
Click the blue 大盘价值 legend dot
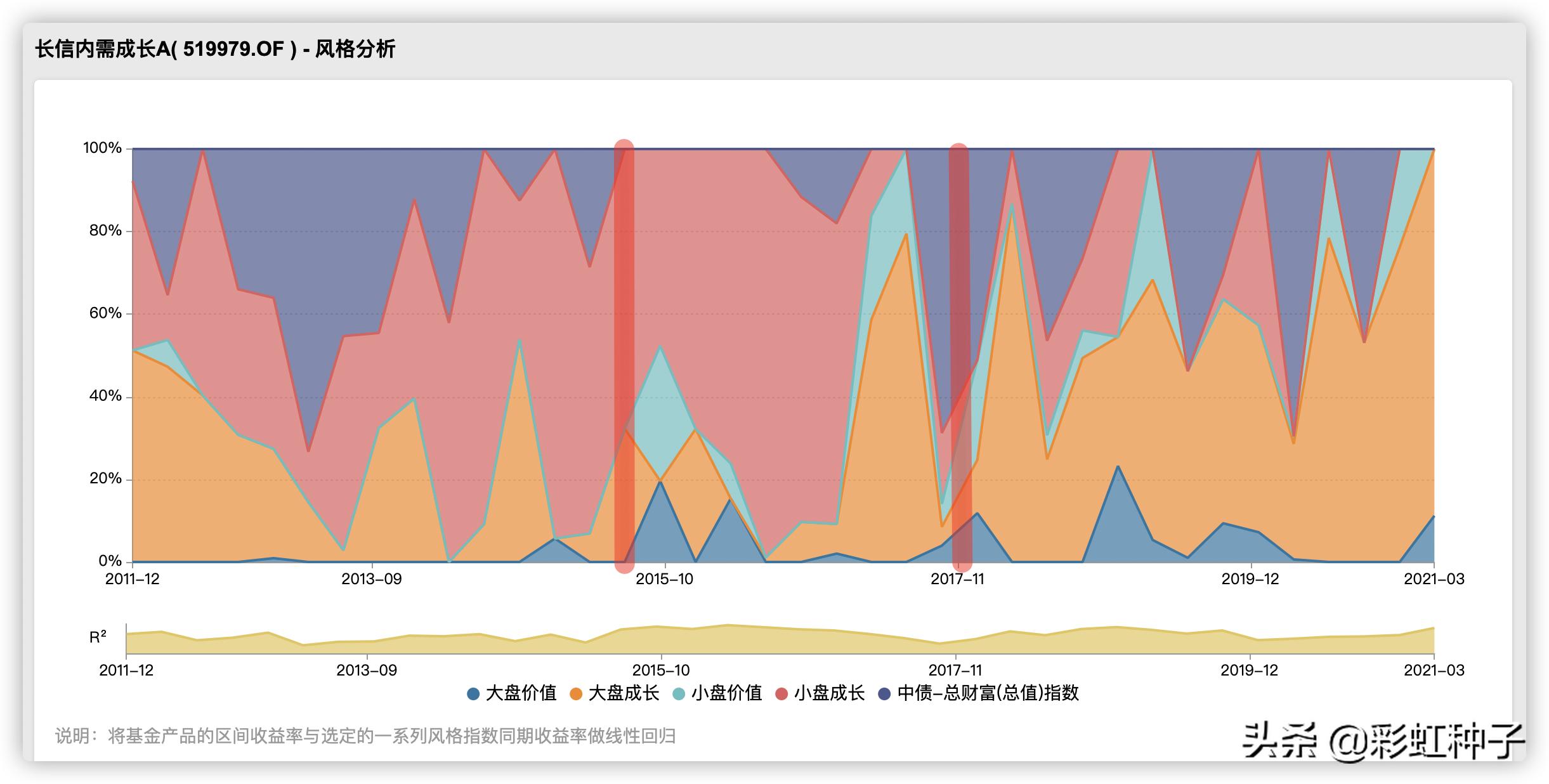(473, 694)
